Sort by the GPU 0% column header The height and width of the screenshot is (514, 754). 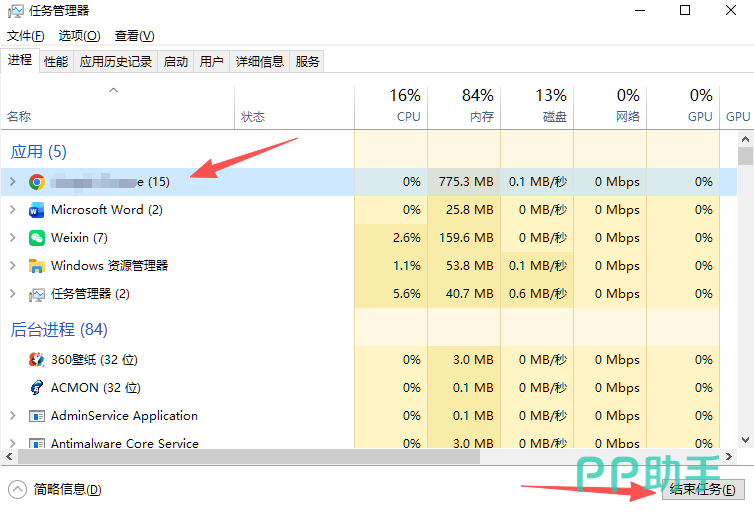click(x=683, y=108)
